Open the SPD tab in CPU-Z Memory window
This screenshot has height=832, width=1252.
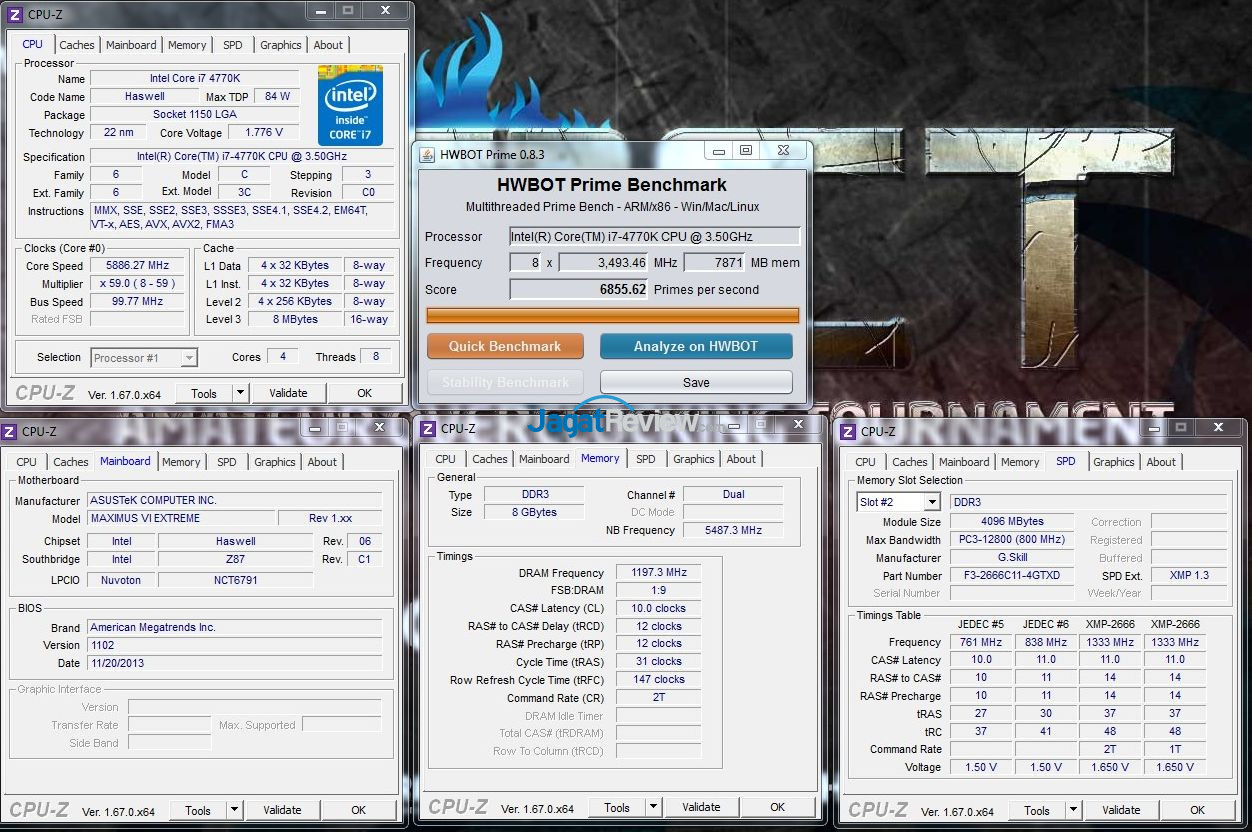coord(646,459)
